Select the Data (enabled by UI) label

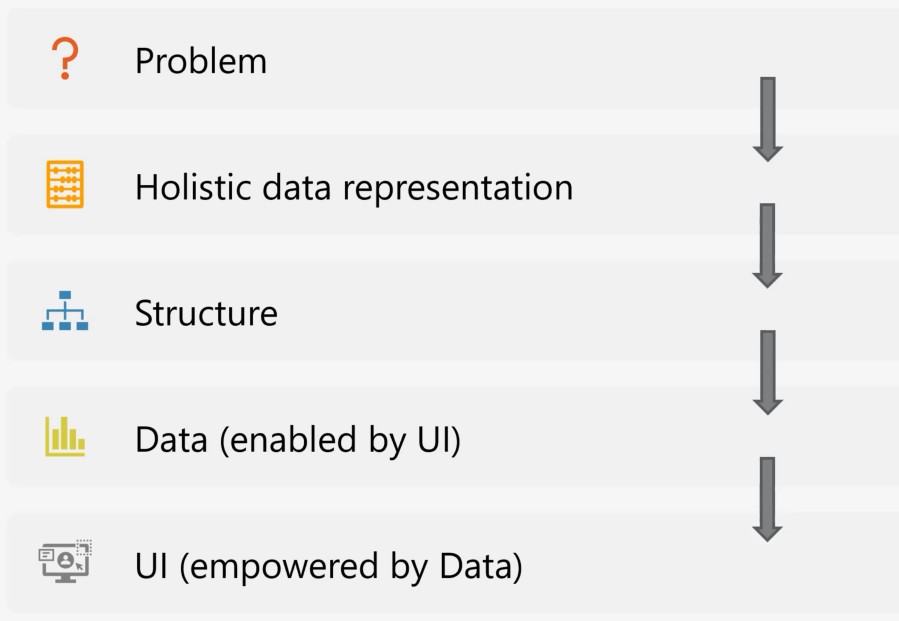click(298, 440)
